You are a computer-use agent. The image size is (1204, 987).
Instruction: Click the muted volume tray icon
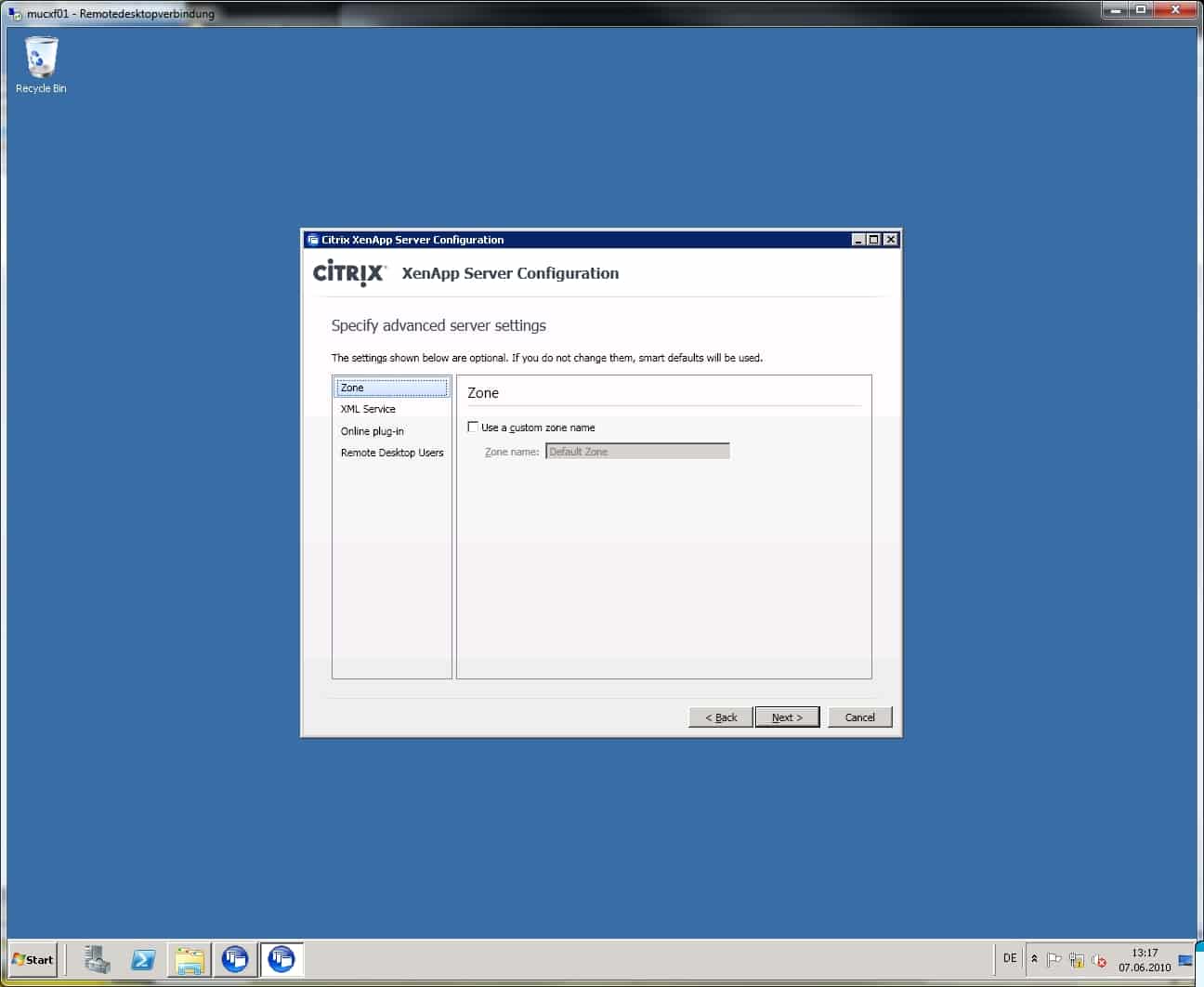point(1099,960)
